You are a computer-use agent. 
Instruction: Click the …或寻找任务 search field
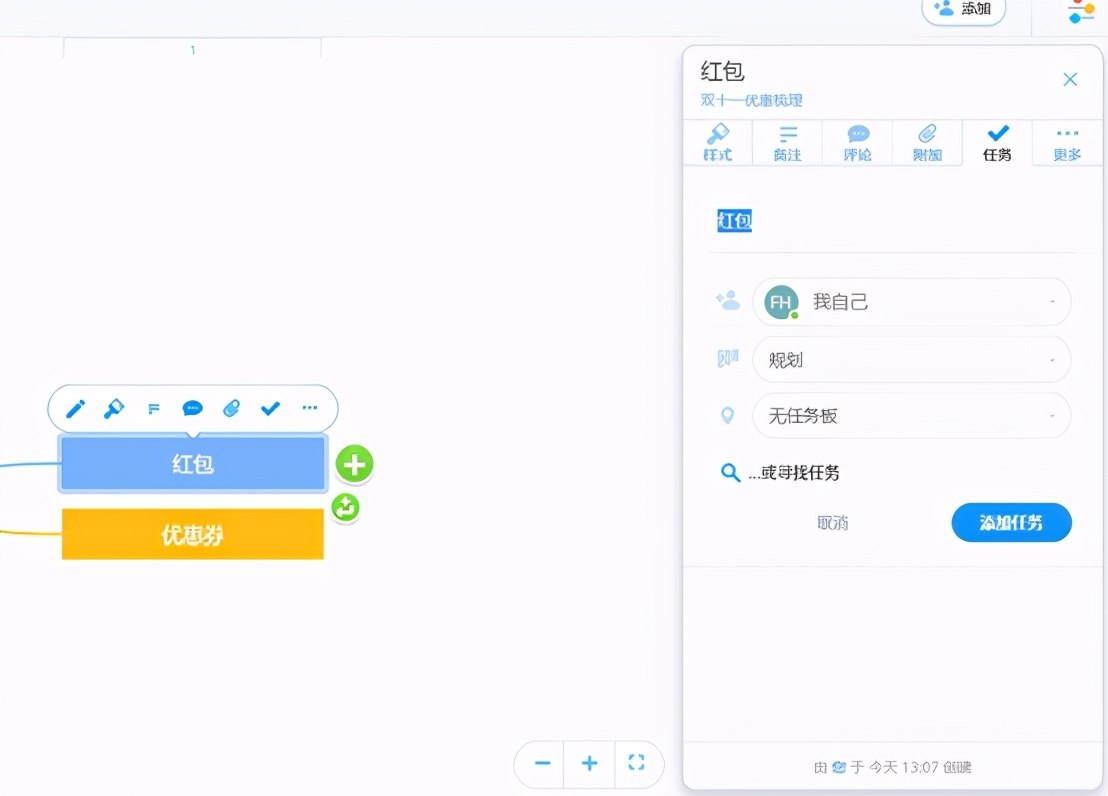(x=794, y=473)
